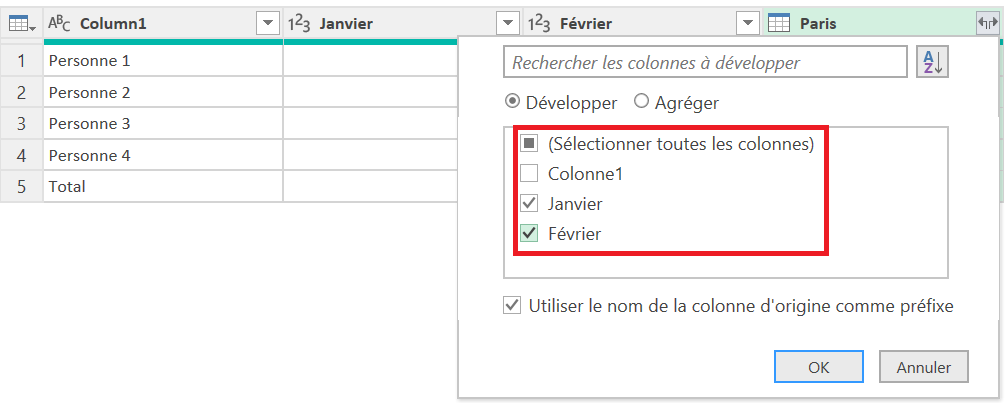This screenshot has width=1006, height=403.
Task: Click the expand arrows icon on Paris column
Action: pos(984,23)
